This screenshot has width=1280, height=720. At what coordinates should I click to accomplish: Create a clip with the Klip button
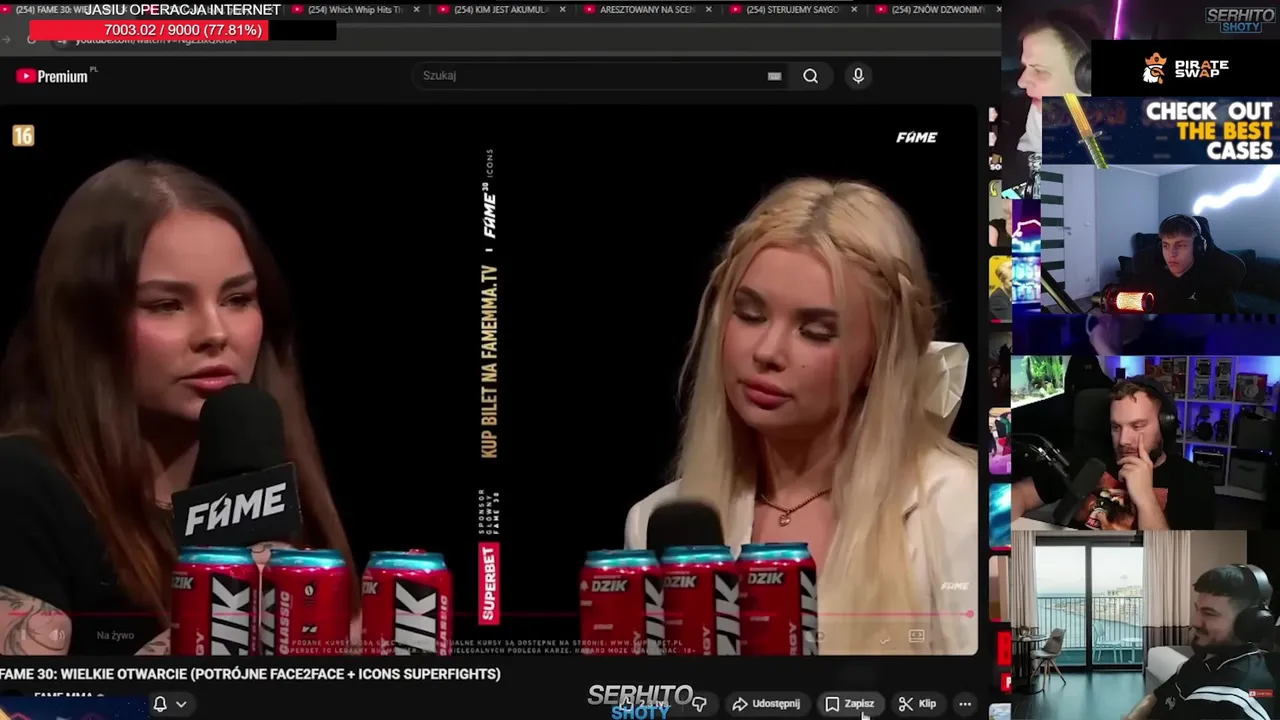click(917, 704)
